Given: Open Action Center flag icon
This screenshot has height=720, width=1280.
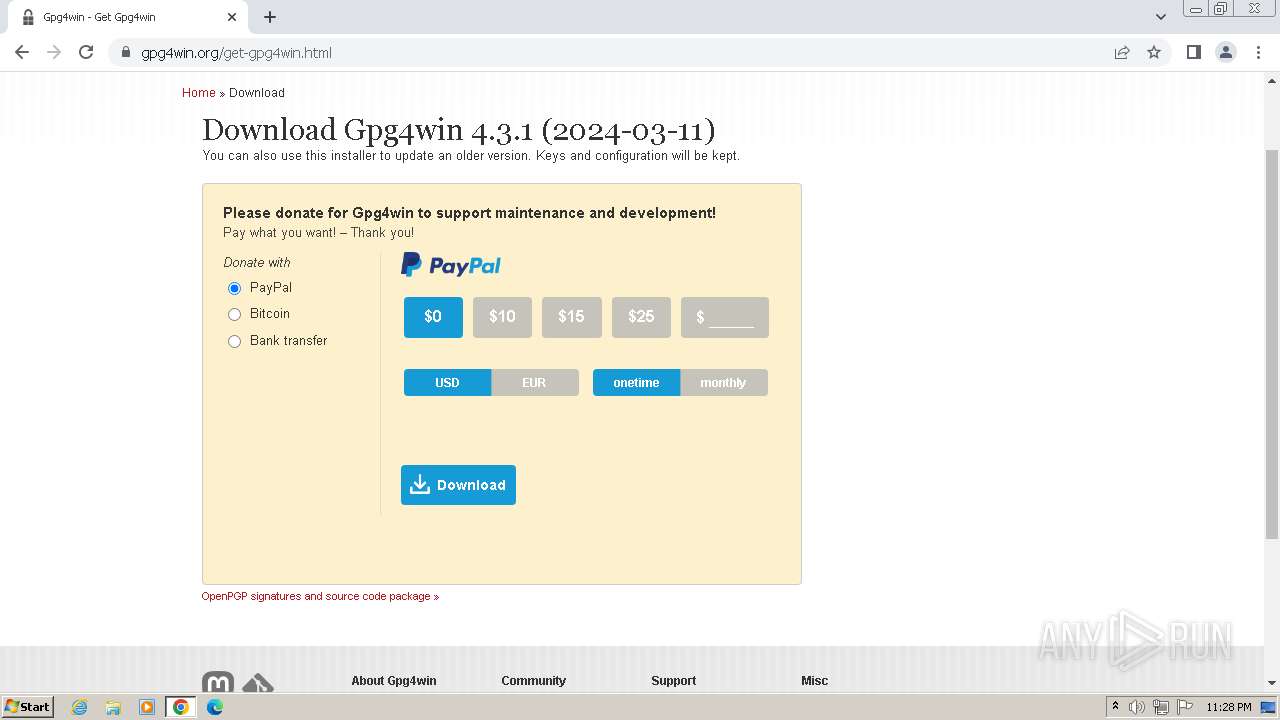Looking at the screenshot, I should point(1184,707).
